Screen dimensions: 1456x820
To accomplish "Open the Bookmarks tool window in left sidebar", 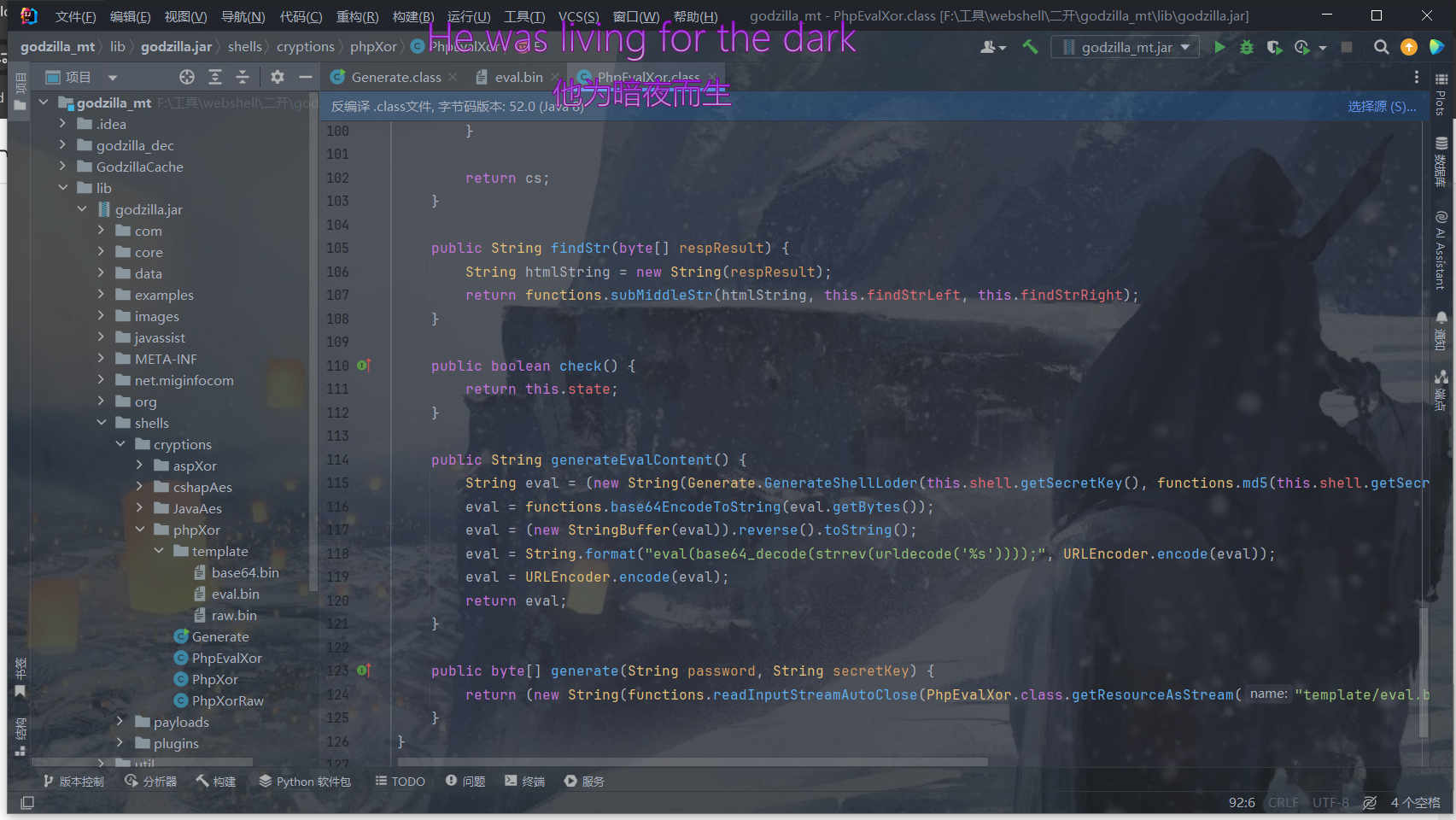I will click(20, 678).
